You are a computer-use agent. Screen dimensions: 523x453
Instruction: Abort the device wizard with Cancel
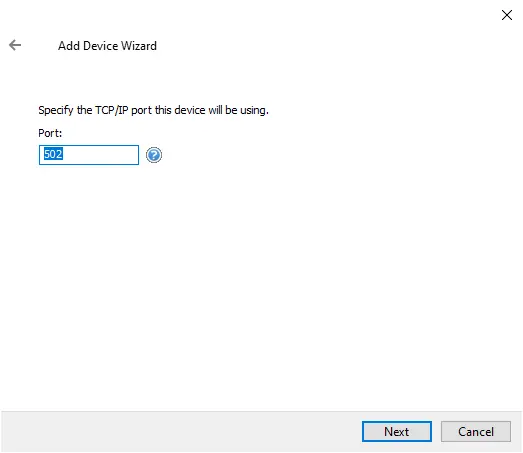(x=476, y=431)
